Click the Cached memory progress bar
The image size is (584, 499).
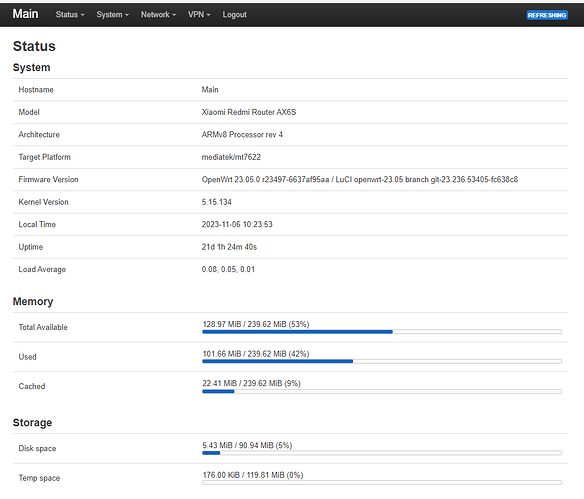point(382,391)
